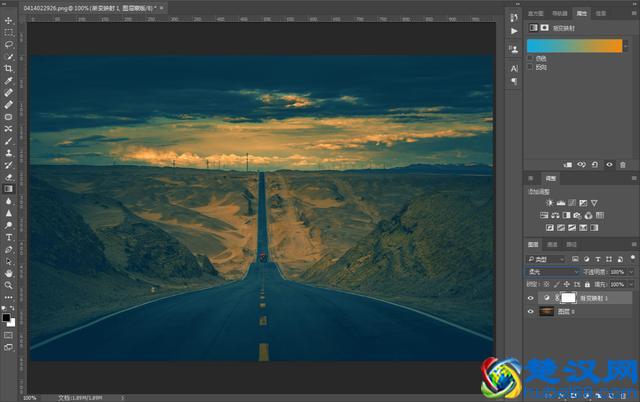Select the Lasso tool
640x402 pixels.
click(9, 44)
